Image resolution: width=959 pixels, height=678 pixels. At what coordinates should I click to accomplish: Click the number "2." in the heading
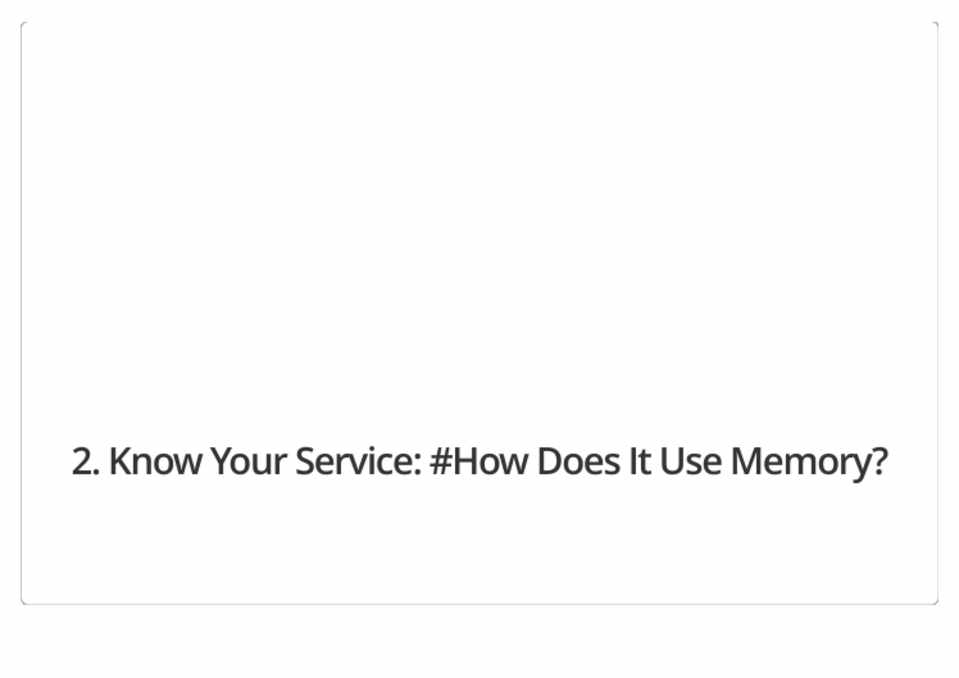(84, 462)
